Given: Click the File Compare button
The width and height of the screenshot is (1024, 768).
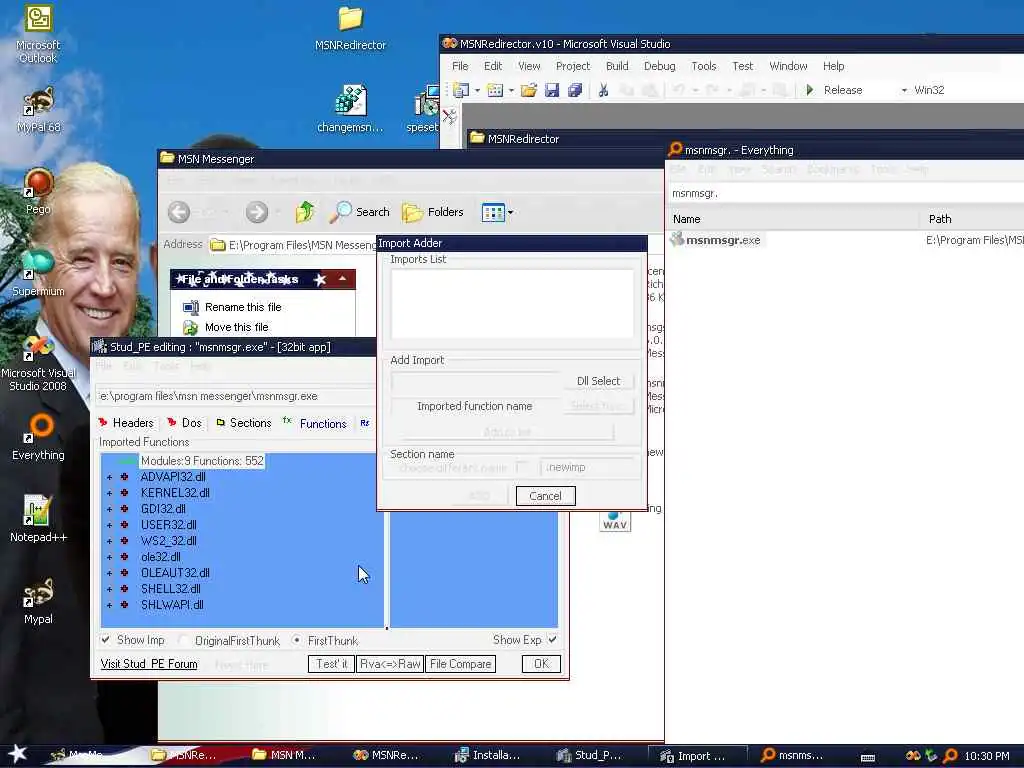Looking at the screenshot, I should tap(460, 664).
